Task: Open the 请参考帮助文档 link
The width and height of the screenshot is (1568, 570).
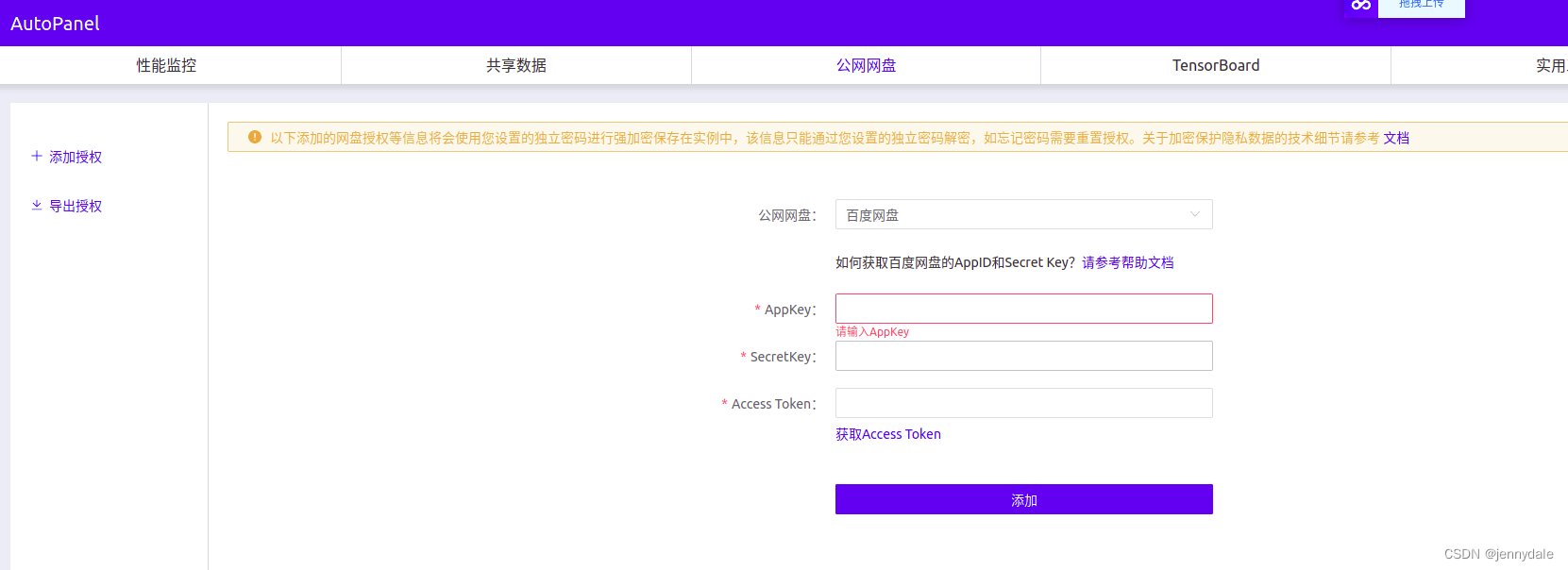Action: click(1128, 262)
